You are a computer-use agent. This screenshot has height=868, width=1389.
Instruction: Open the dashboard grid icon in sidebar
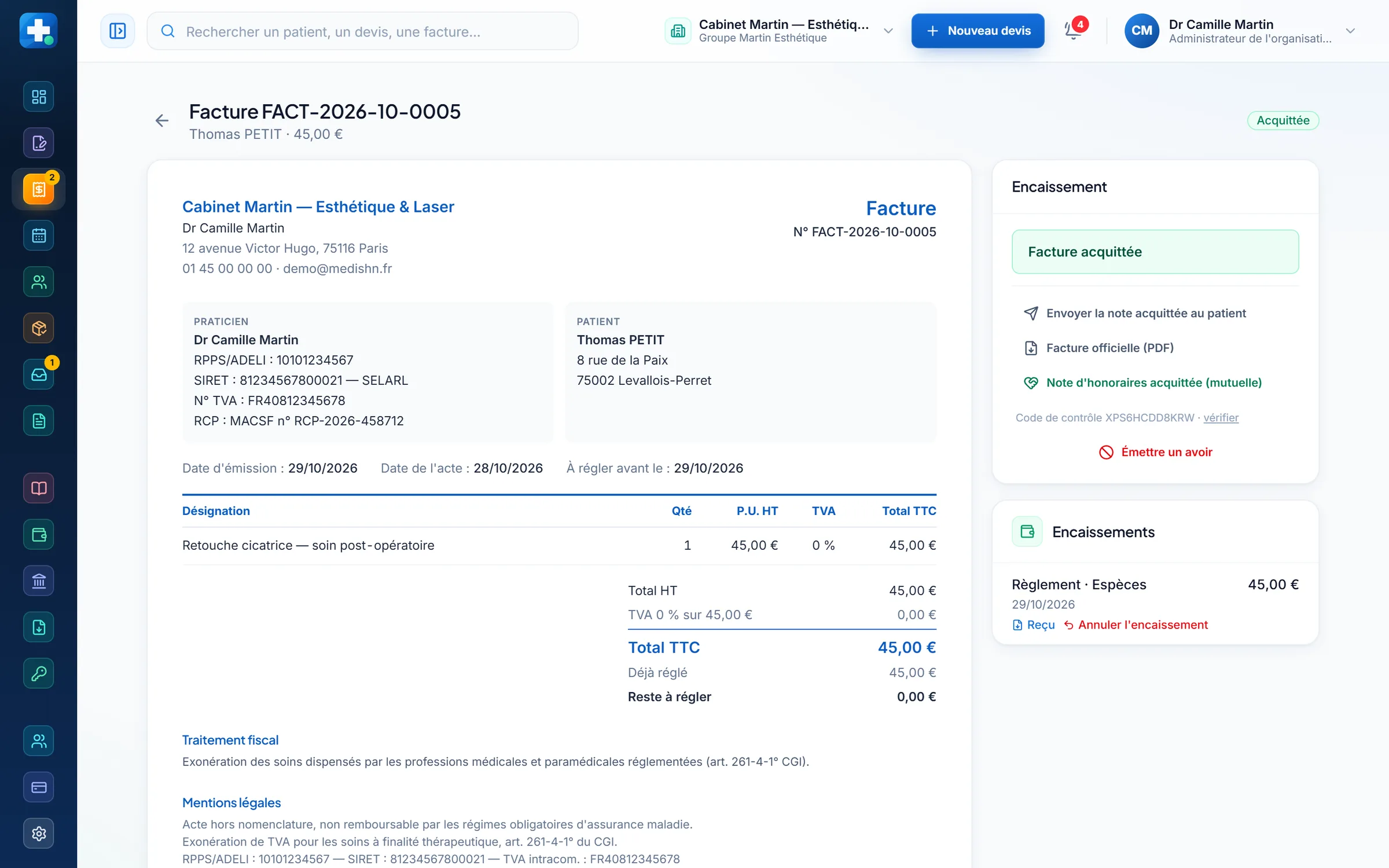(39, 97)
